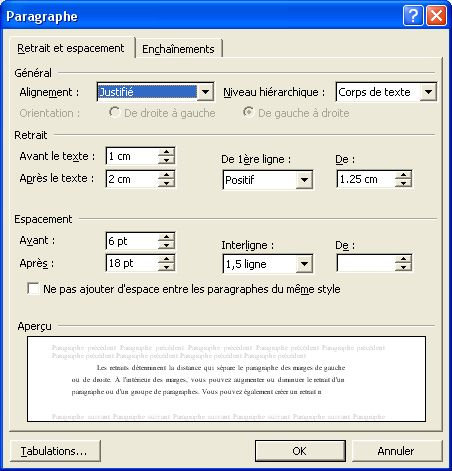This screenshot has height=471, width=452.
Task: Increase the Avant le texte indent value
Action: tap(166, 152)
